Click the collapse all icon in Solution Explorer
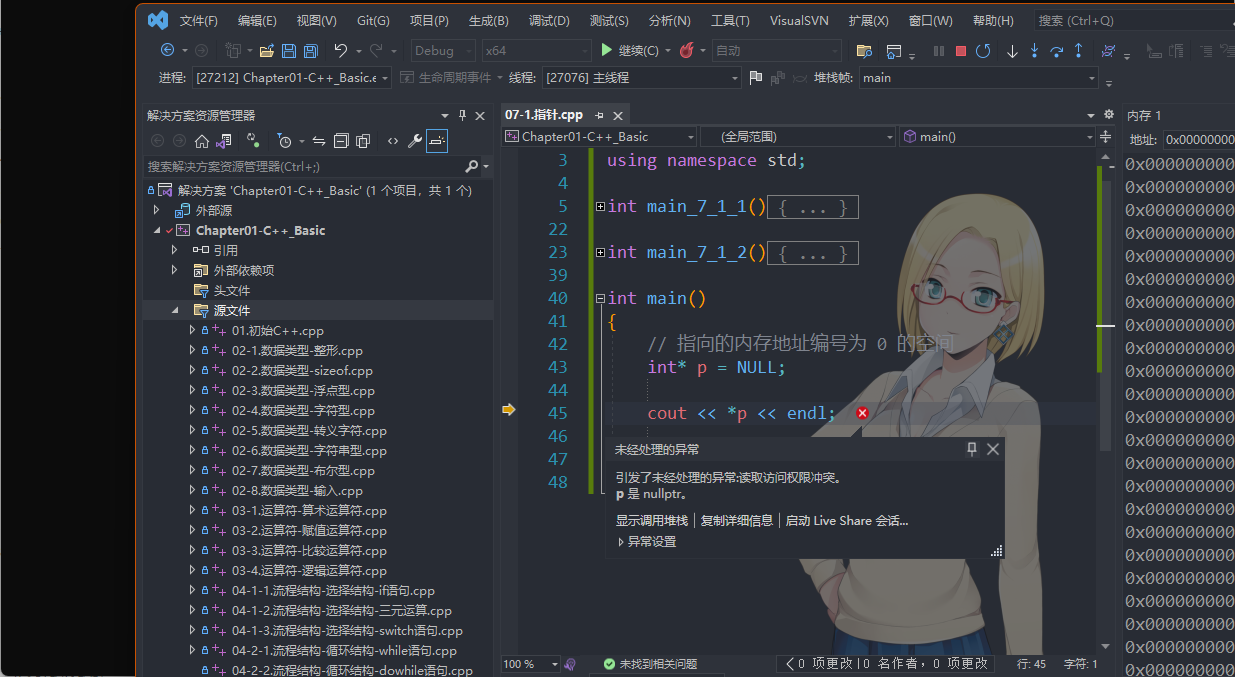 click(341, 141)
